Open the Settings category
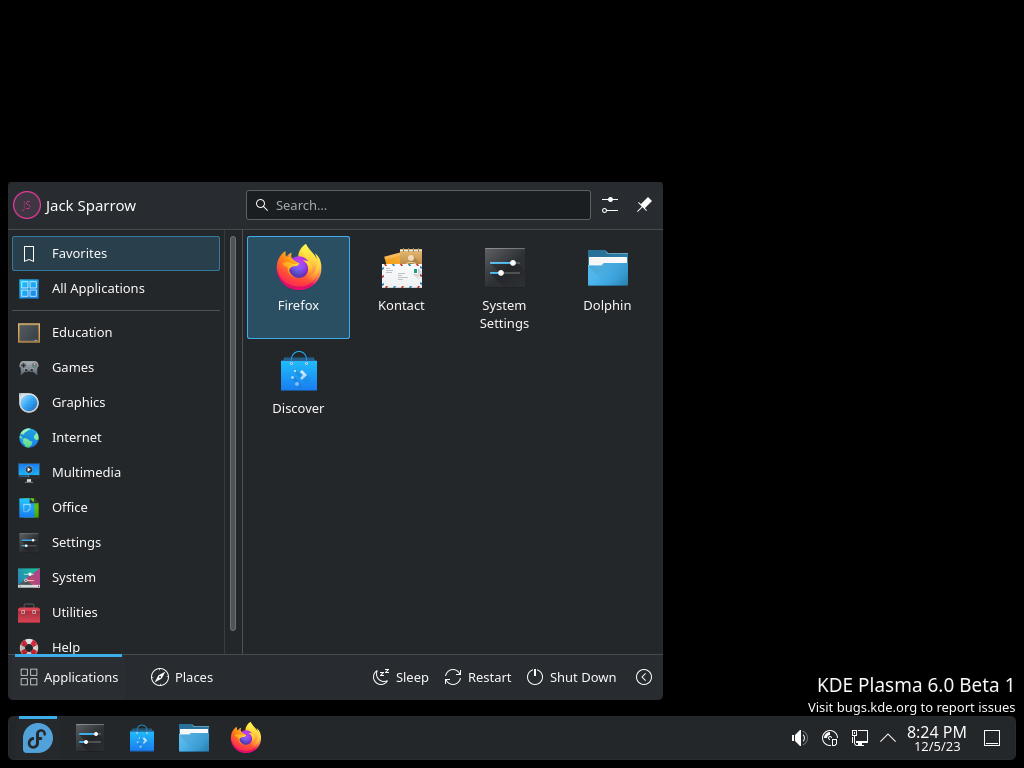Image resolution: width=1024 pixels, height=768 pixels. click(116, 542)
